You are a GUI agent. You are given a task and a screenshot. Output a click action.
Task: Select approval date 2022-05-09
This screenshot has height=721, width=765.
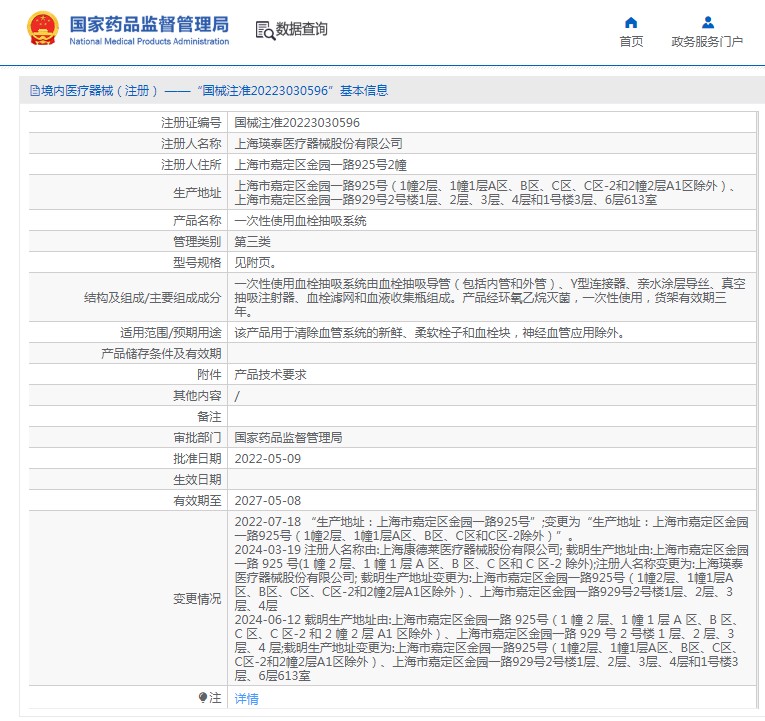point(267,459)
